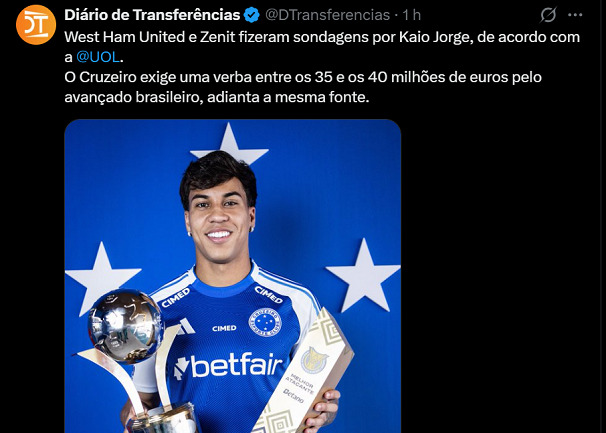The height and width of the screenshot is (433, 606).
Task: Open the player photo at his face
Action: [220, 216]
